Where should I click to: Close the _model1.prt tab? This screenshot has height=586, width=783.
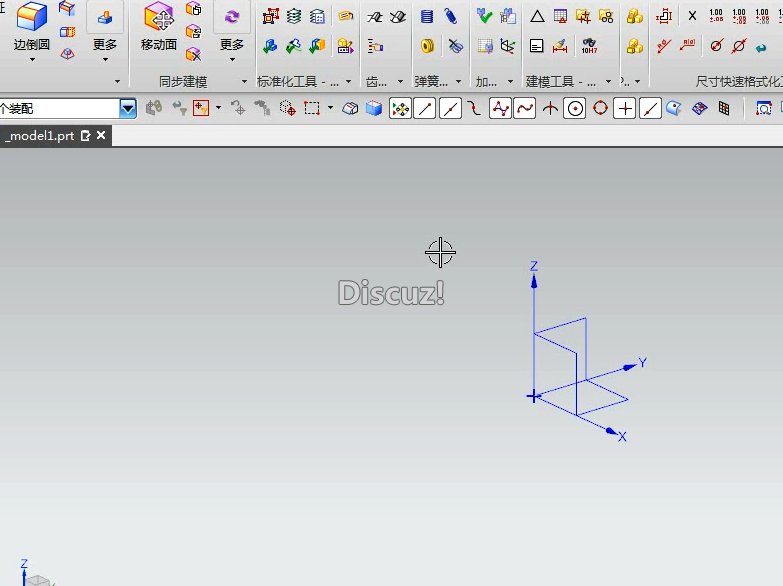pyautogui.click(x=101, y=135)
